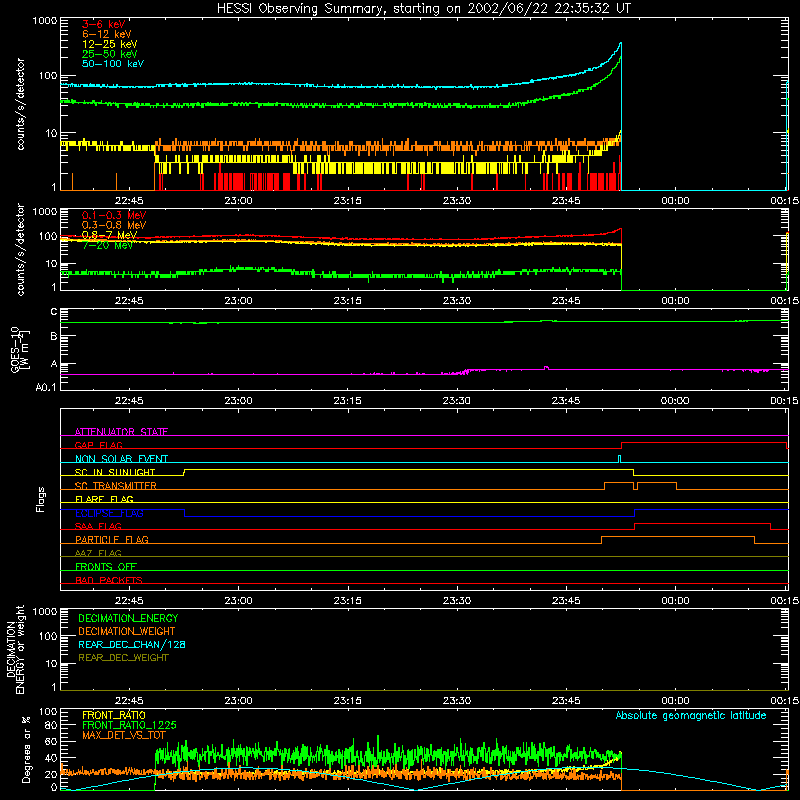
Task: Click the Absolute geomagnetic latitude label
Action: pyautogui.click(x=691, y=715)
